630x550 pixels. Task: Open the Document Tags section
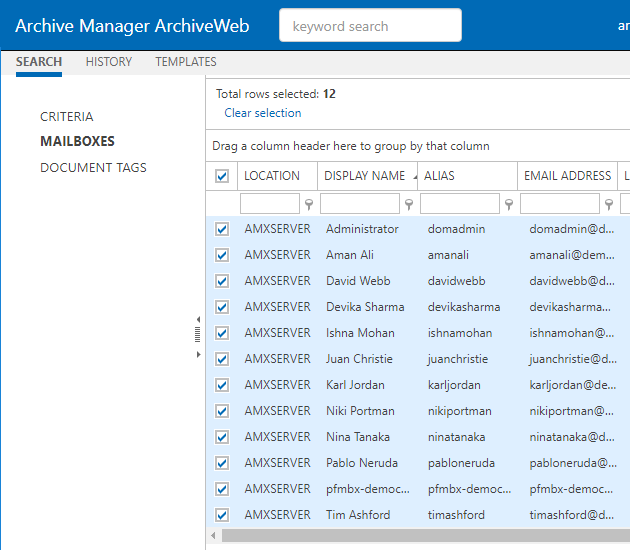(x=93, y=168)
